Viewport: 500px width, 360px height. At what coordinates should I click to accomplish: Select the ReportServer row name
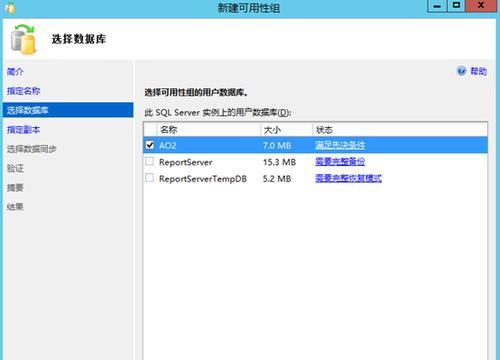click(186, 162)
